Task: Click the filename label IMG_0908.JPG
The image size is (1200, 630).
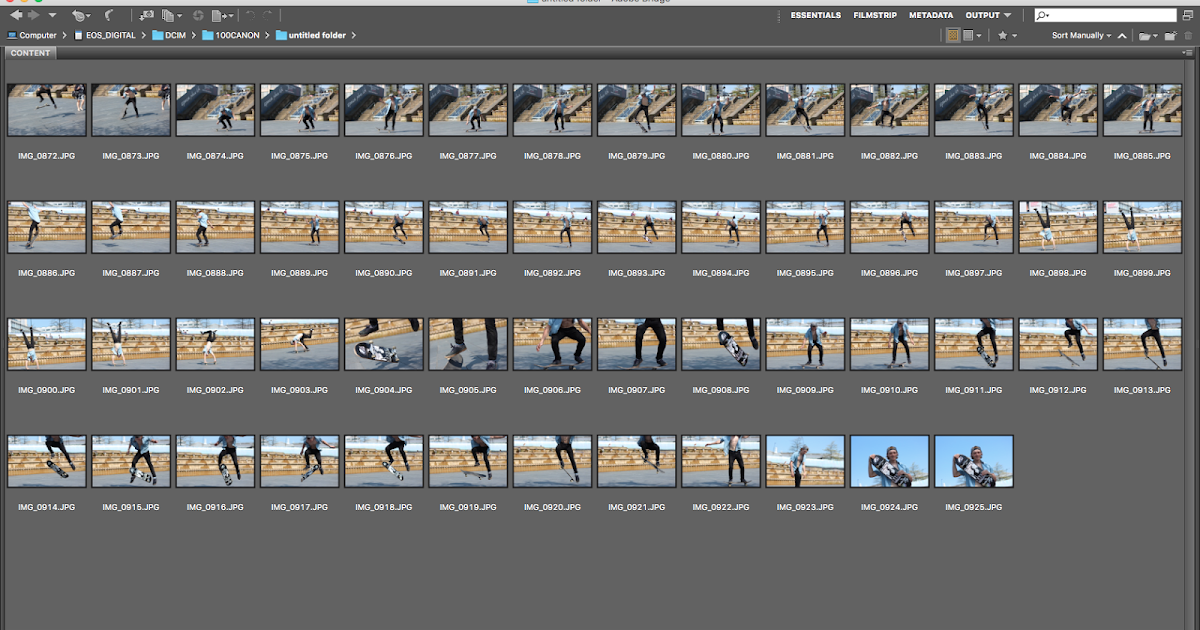Action: pos(721,390)
